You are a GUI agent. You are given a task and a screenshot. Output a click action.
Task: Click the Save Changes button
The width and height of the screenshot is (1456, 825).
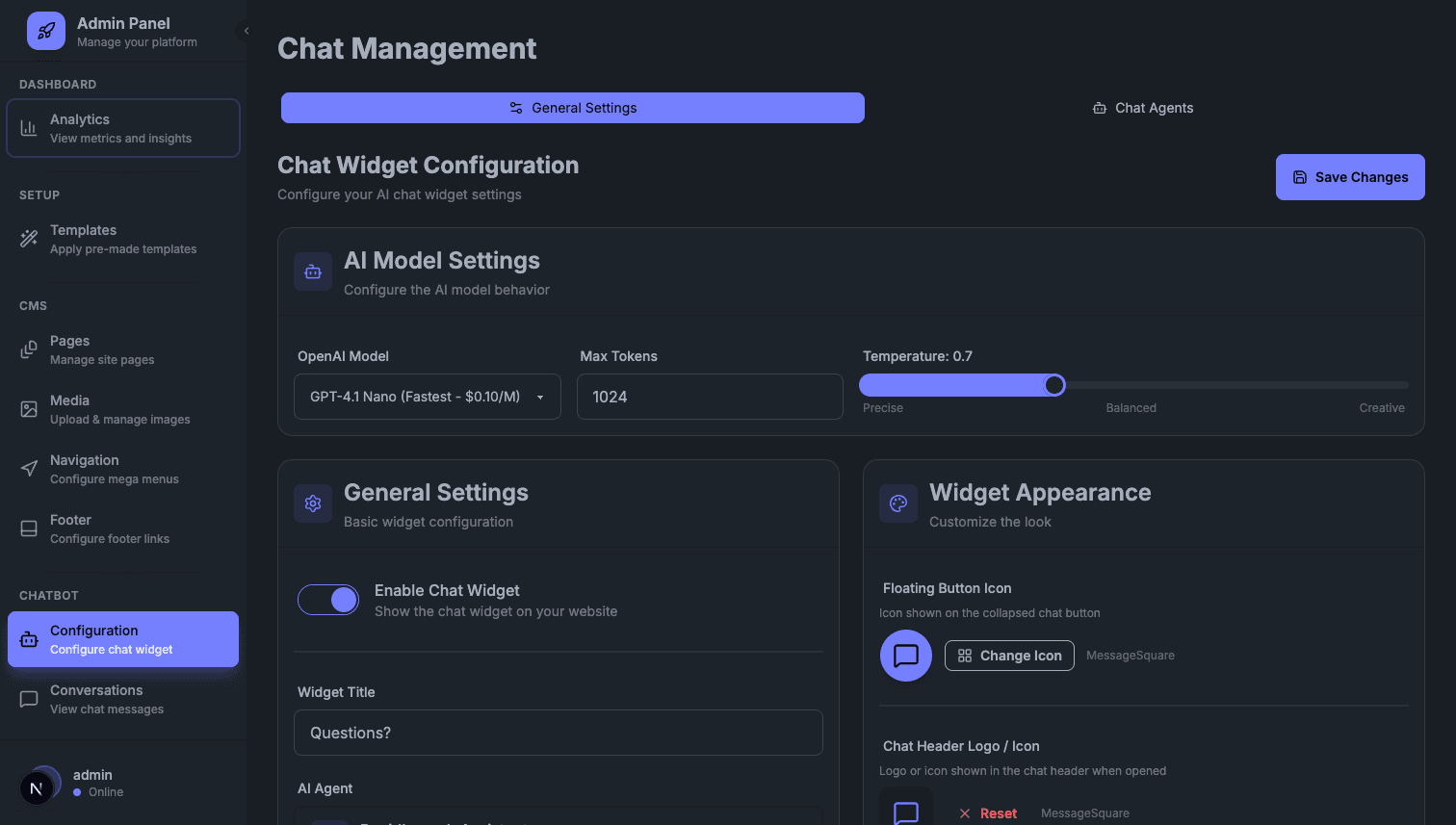[1349, 177]
